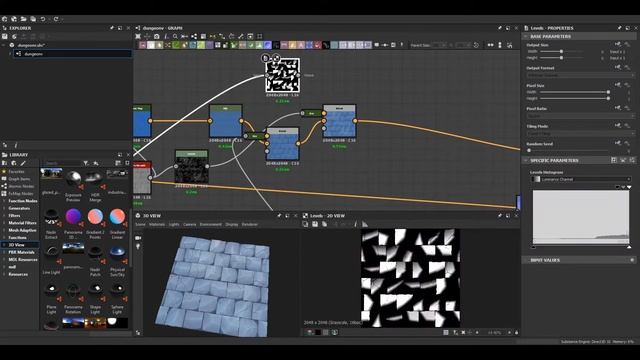
Task: Open the Lights menu in 3D View
Action: pos(174,224)
